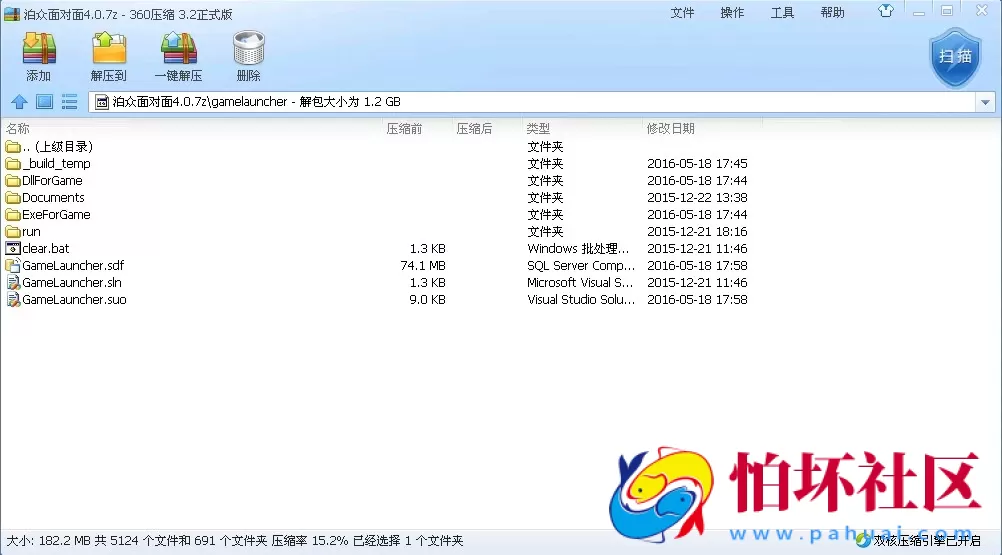Sort by the 压缩前 column header
The height and width of the screenshot is (555, 1002).
coord(404,128)
